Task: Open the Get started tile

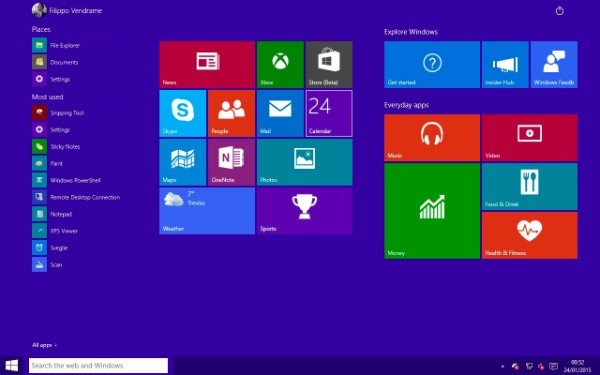Action: pos(432,64)
